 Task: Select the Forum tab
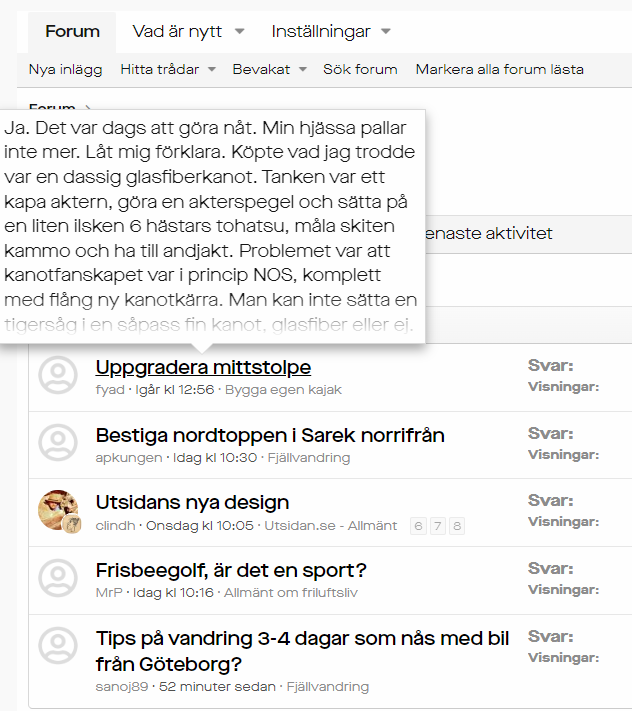point(72,32)
